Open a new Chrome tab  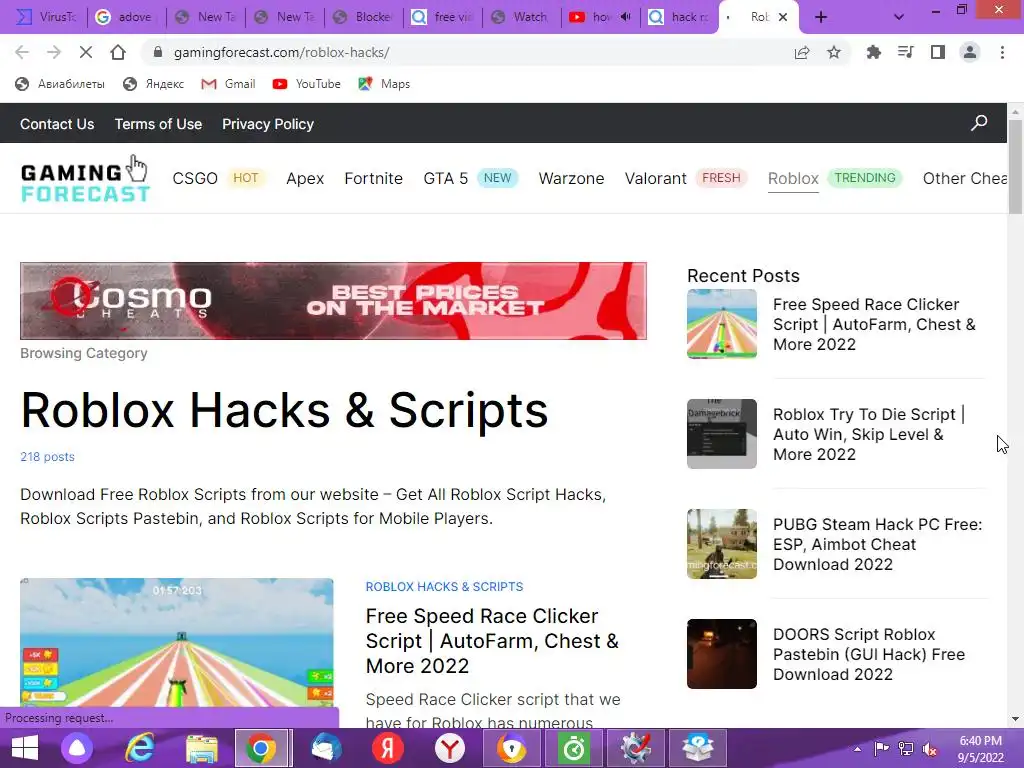(x=821, y=17)
